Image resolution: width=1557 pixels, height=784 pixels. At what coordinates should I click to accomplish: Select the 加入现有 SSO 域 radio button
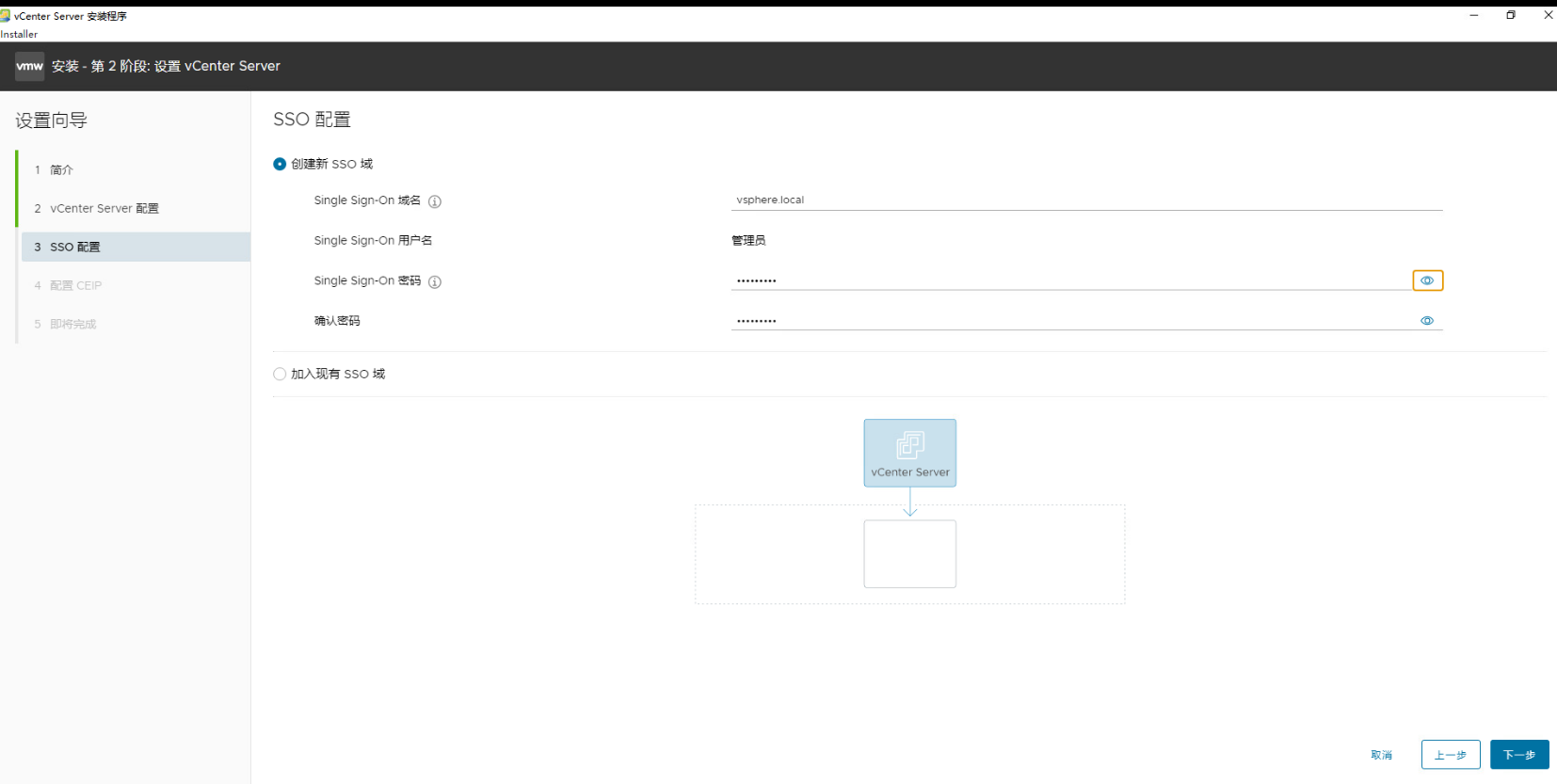pyautogui.click(x=280, y=374)
